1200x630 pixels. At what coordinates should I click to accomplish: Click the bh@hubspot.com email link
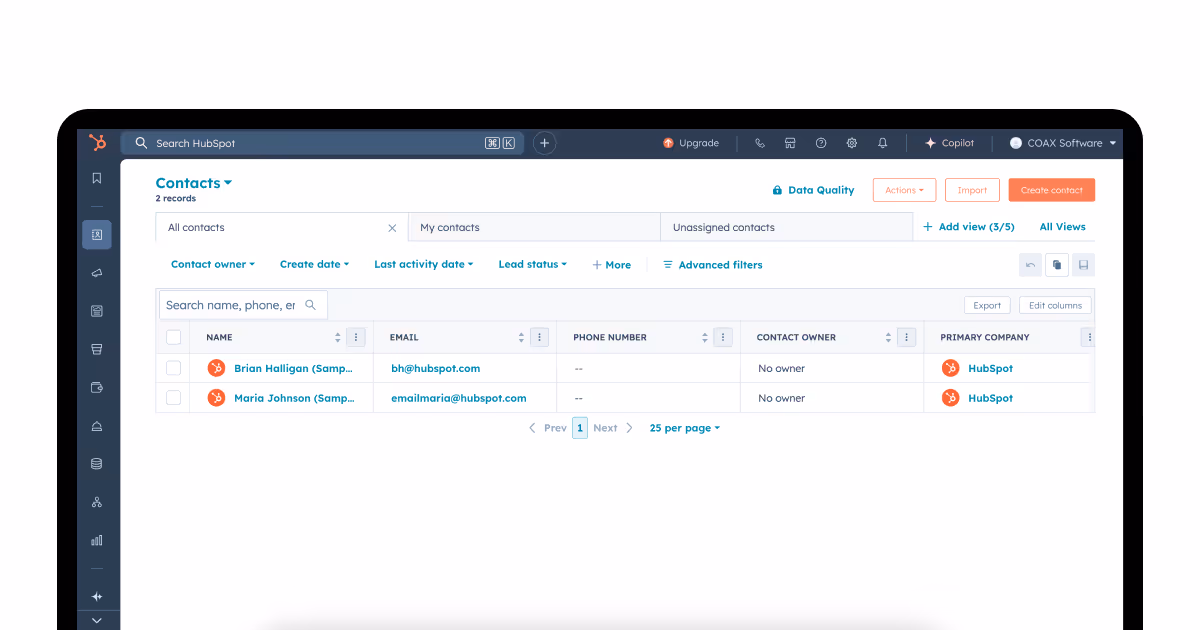(436, 368)
